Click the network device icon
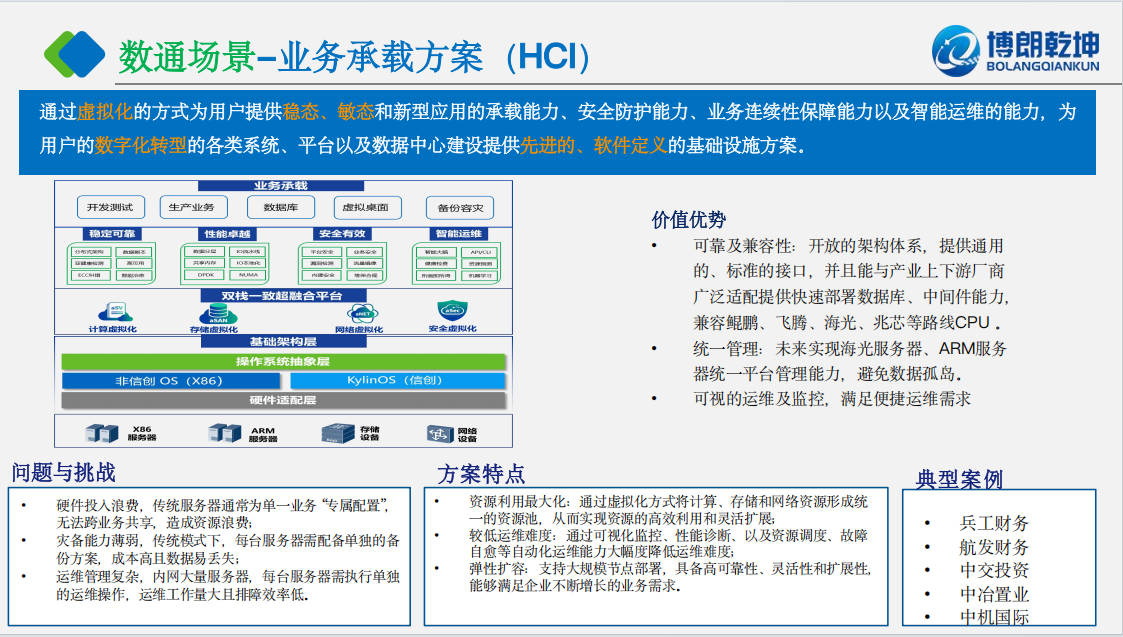The image size is (1123, 637). pyautogui.click(x=440, y=433)
